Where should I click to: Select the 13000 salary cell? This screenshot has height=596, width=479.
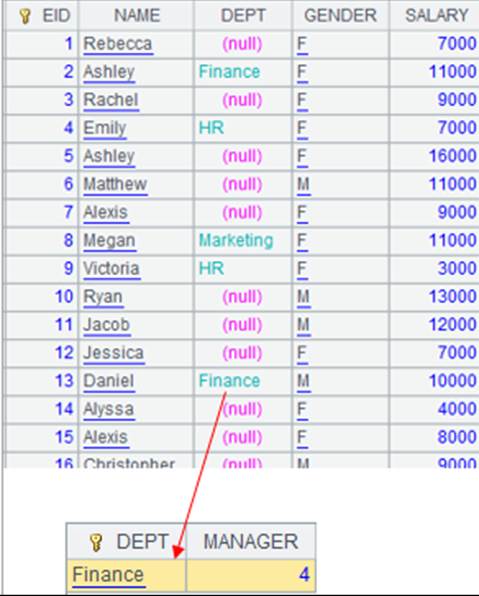pos(452,297)
